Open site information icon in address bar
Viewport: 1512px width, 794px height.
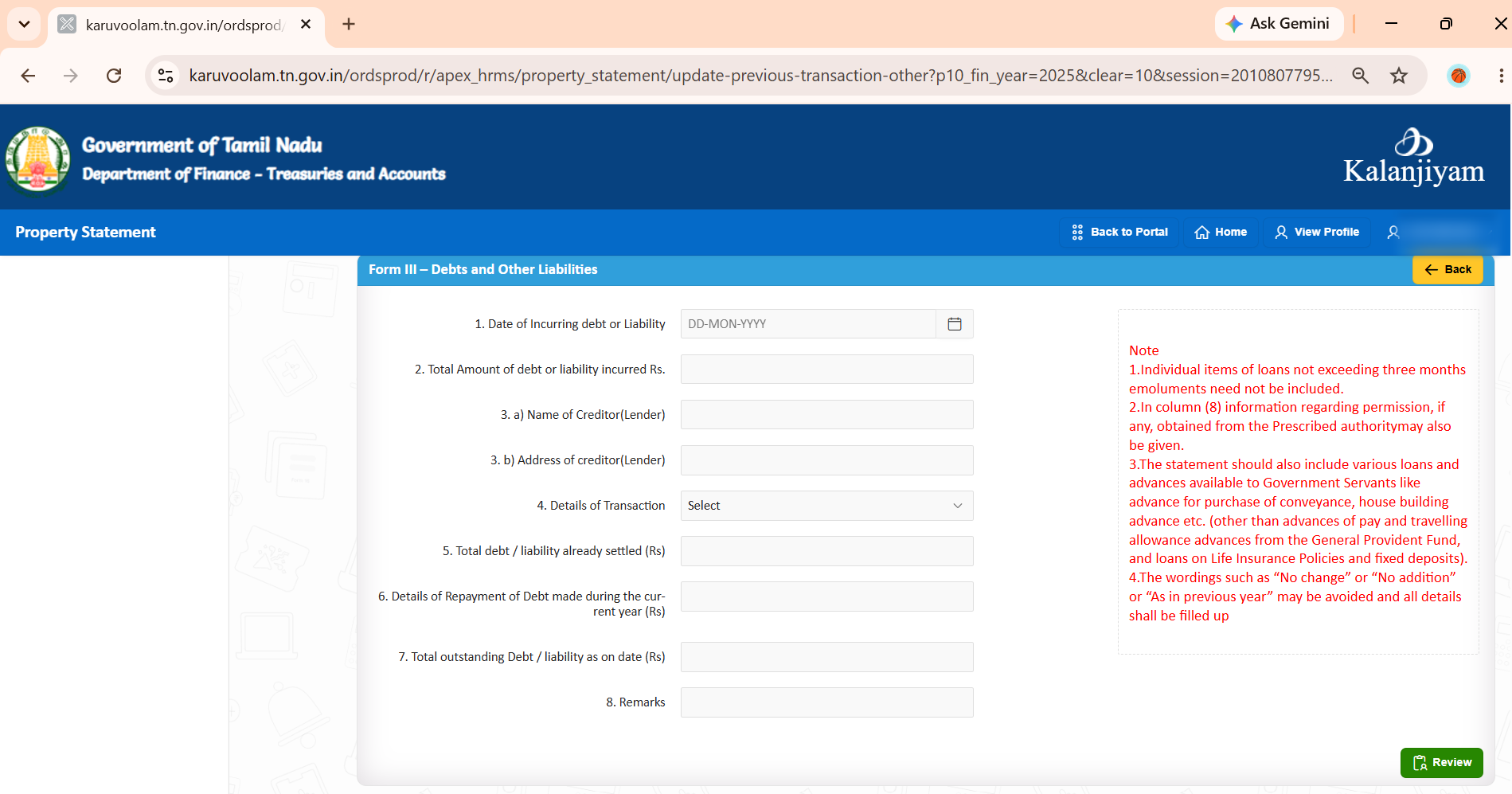[x=166, y=76]
